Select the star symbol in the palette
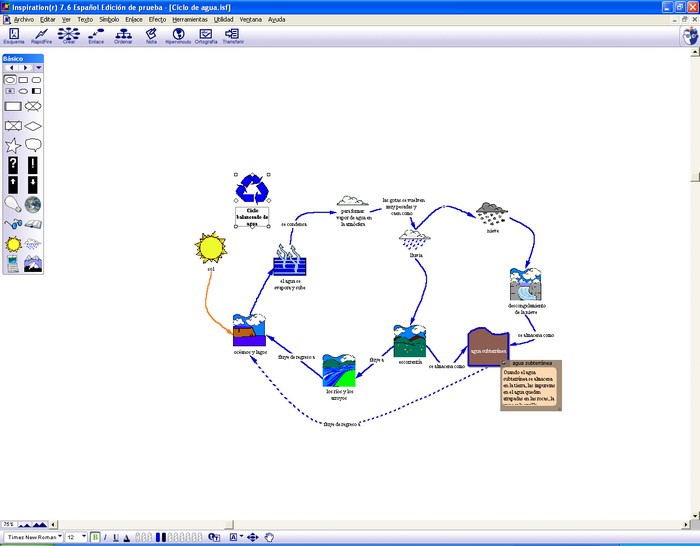Viewport: 700px width, 546px height. point(13,146)
